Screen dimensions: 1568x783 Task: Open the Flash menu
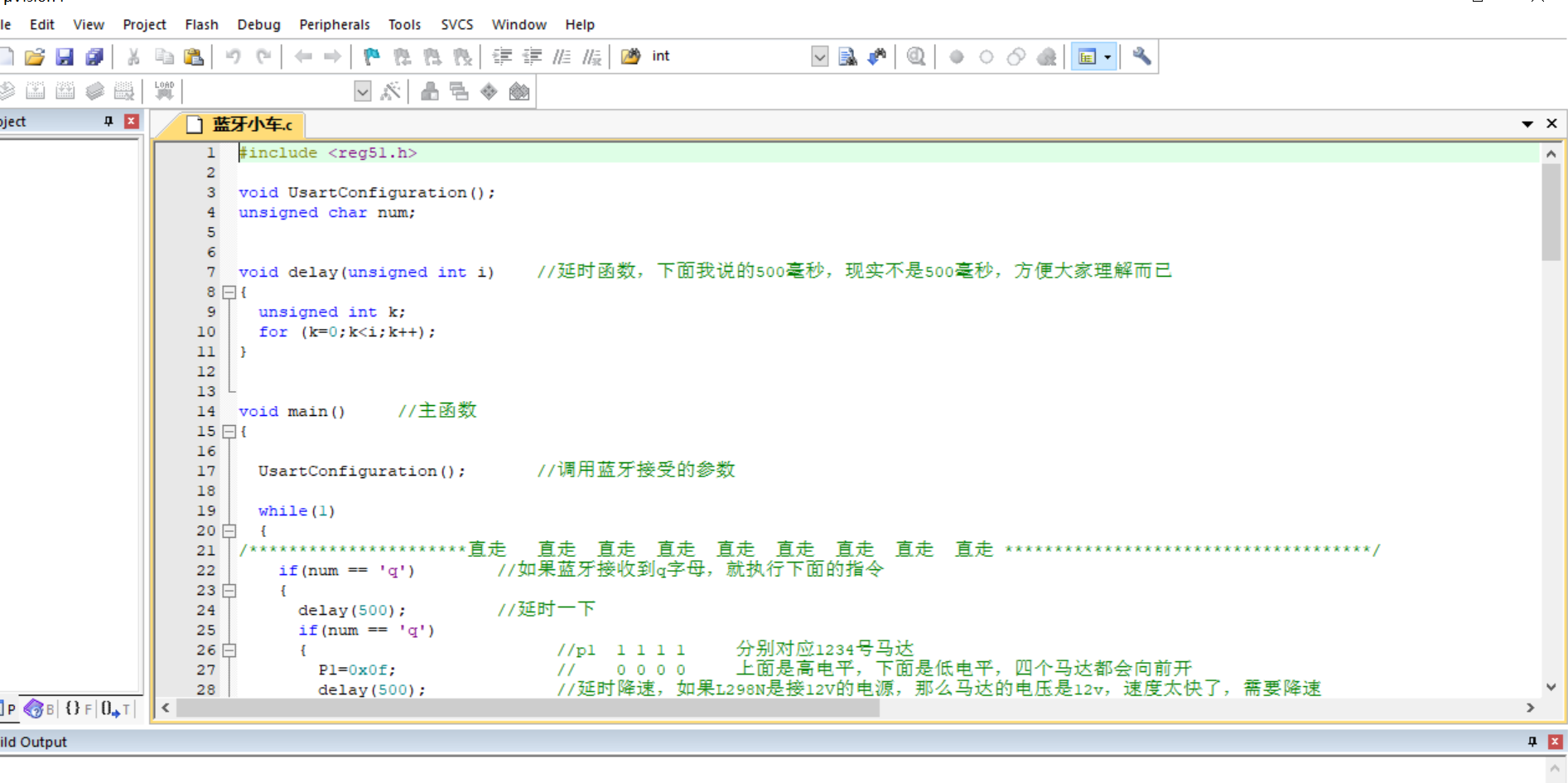click(201, 25)
